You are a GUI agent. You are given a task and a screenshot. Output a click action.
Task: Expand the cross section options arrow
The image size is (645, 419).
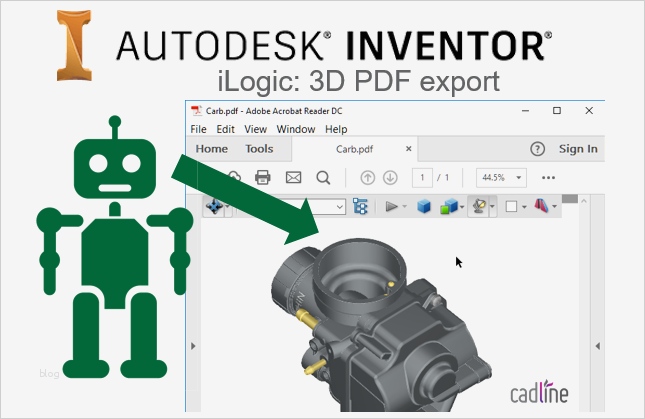coord(555,207)
